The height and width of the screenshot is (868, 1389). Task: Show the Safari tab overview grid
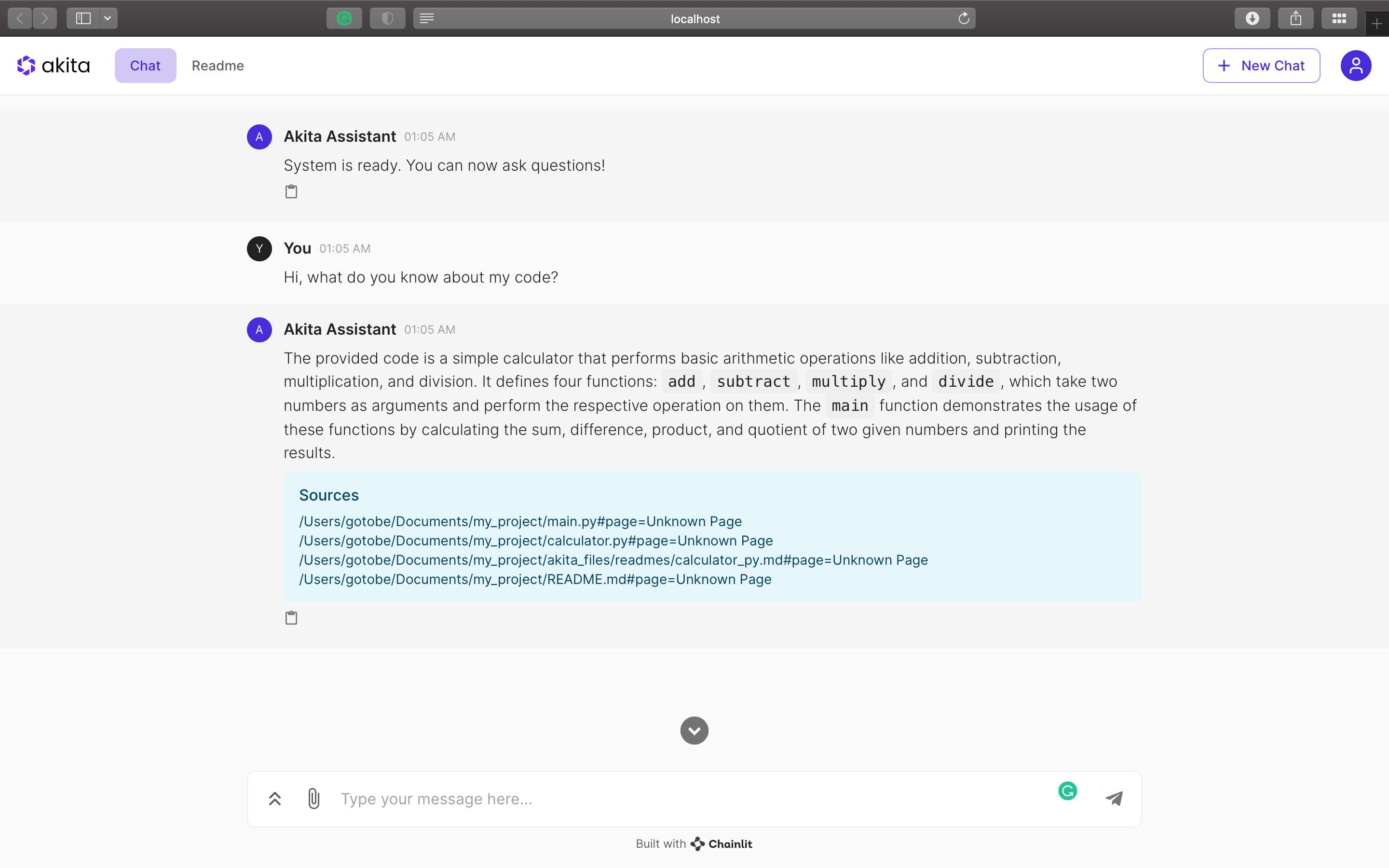1339,18
